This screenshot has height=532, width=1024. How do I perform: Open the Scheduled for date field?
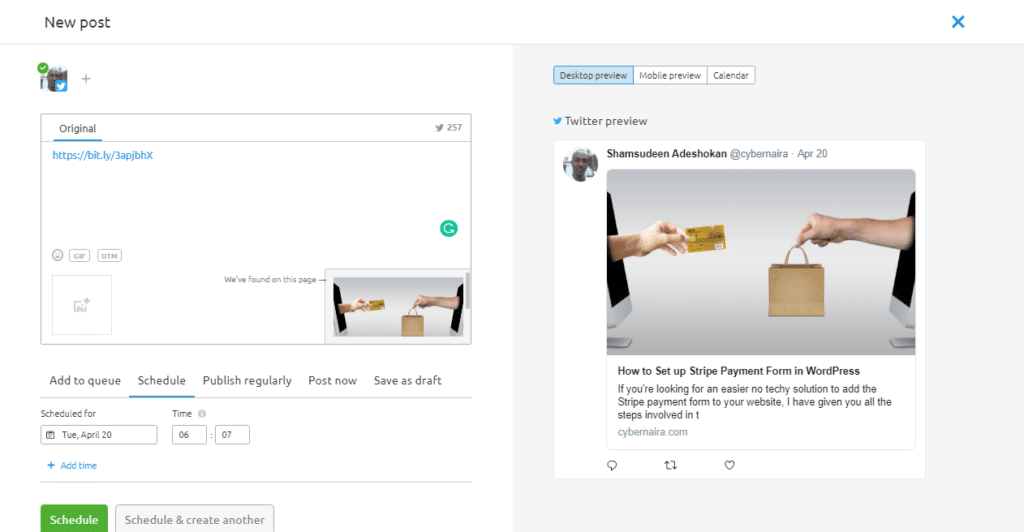[x=99, y=435]
